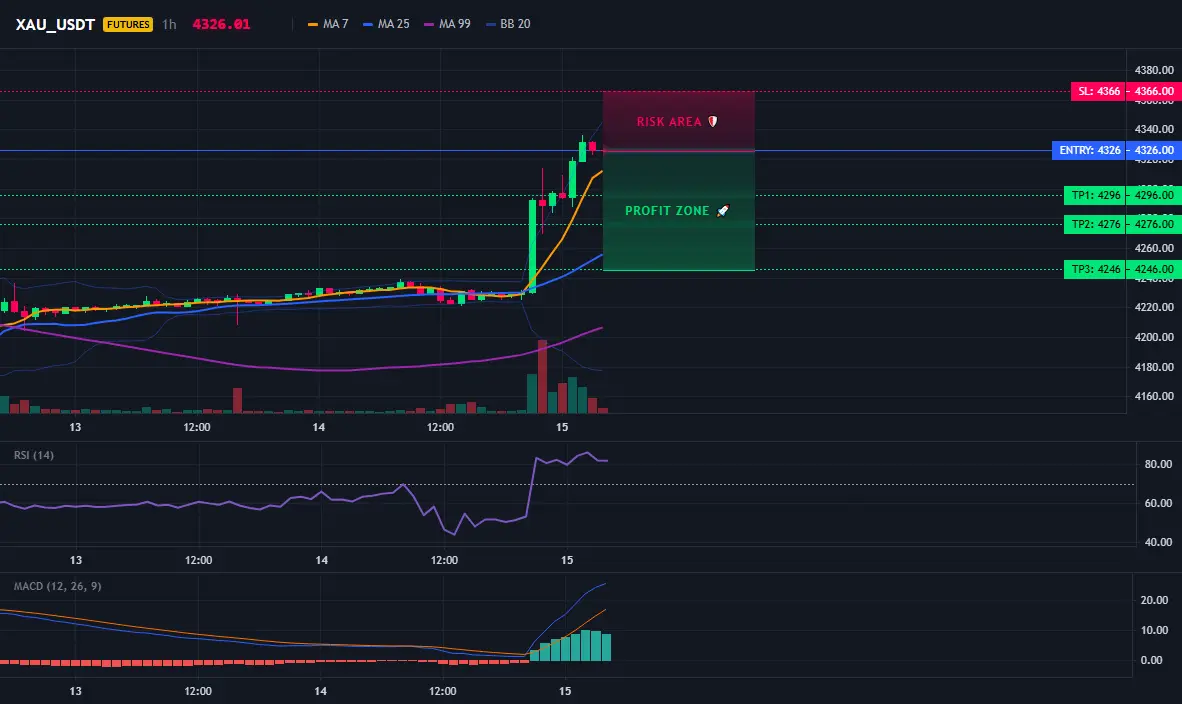Click the shield icon in RISK AREA
Viewport: 1182px width, 704px height.
(712, 121)
